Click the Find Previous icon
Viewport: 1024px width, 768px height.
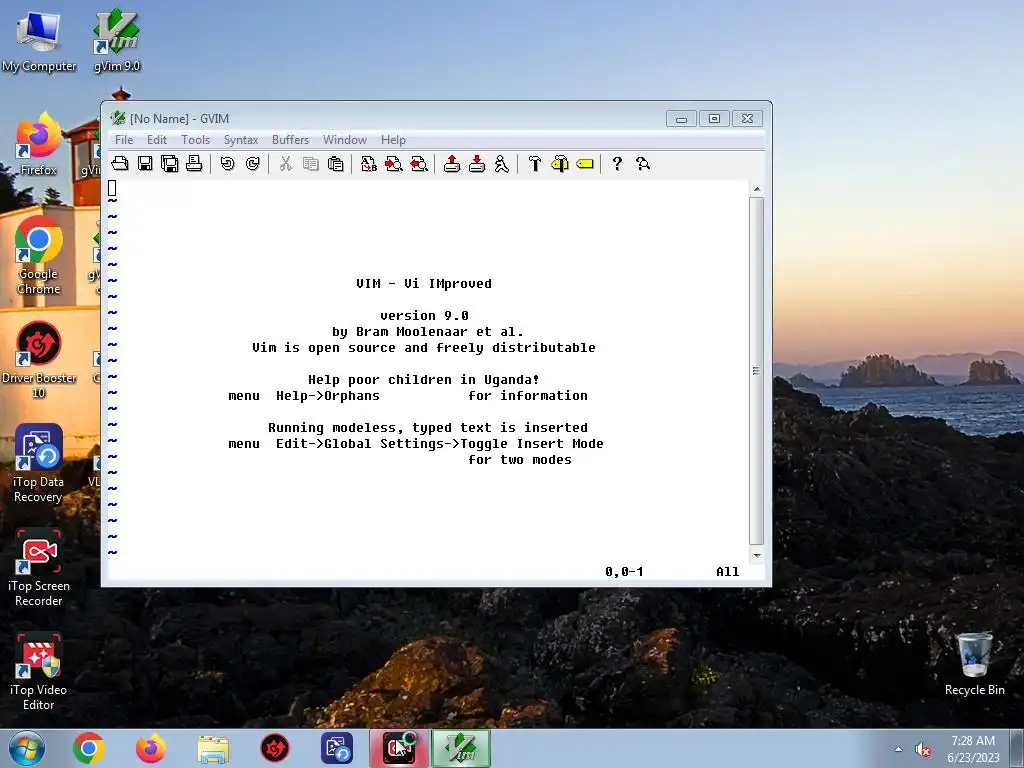point(419,163)
